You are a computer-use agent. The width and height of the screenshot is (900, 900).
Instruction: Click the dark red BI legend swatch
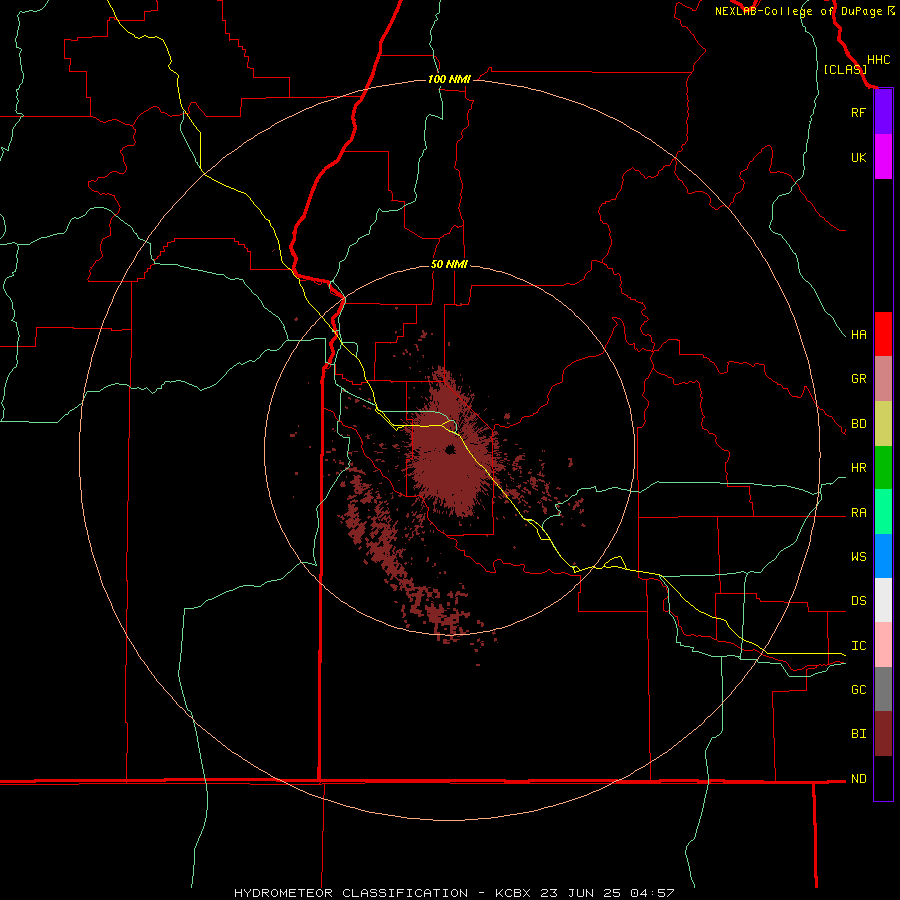pos(883,734)
